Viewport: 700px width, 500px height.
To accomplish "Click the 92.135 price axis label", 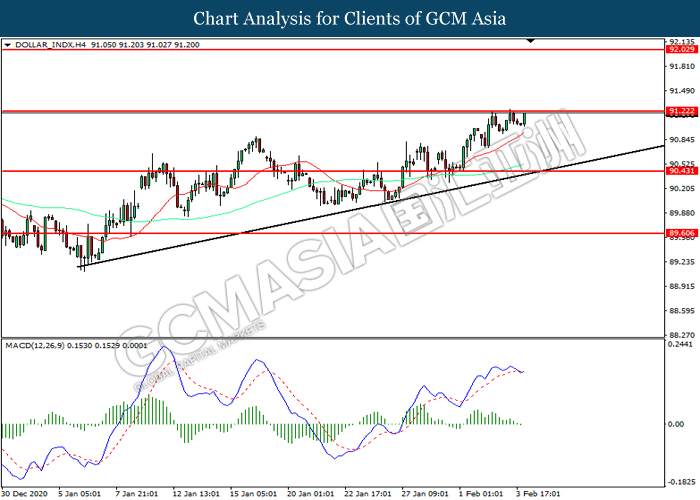I will 682,41.
